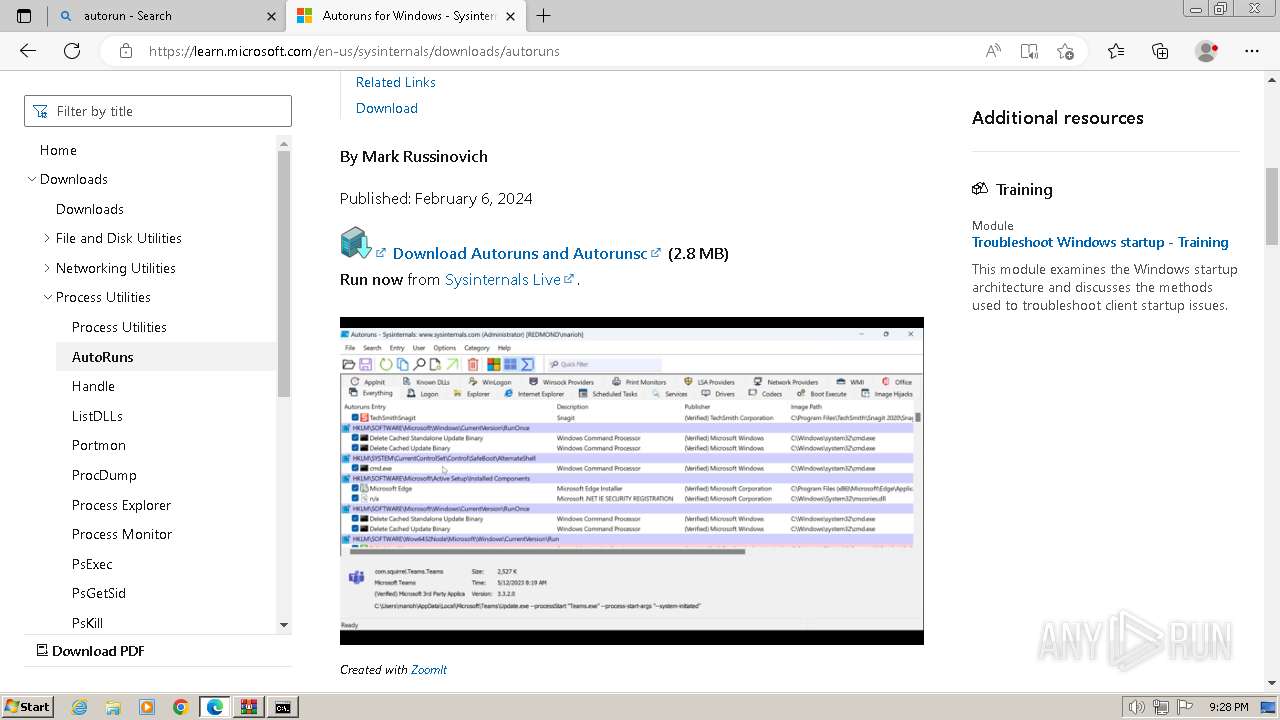Click the Autoruns download package icon

356,243
